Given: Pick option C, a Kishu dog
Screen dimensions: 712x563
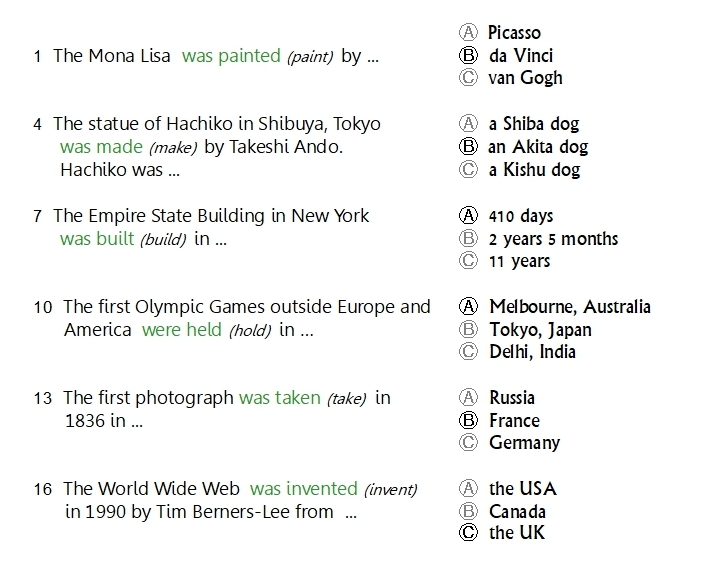Looking at the screenshot, I should point(467,170).
